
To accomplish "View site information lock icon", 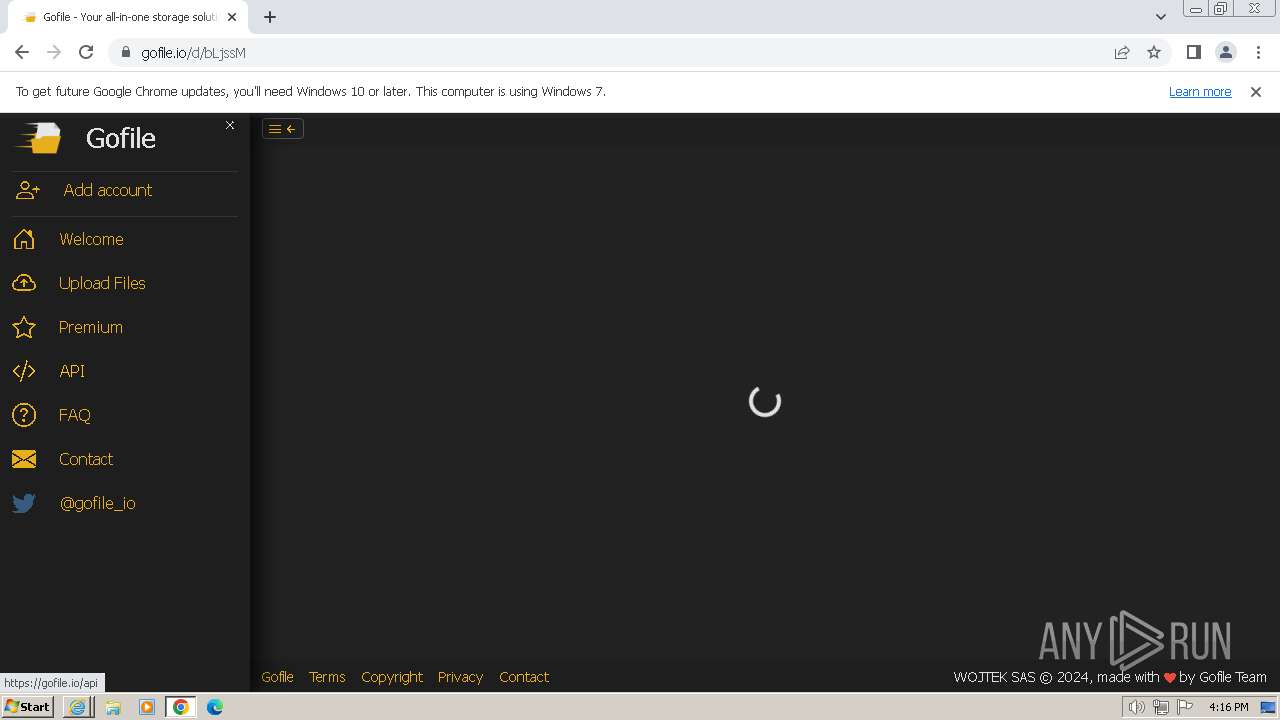I will pos(125,53).
